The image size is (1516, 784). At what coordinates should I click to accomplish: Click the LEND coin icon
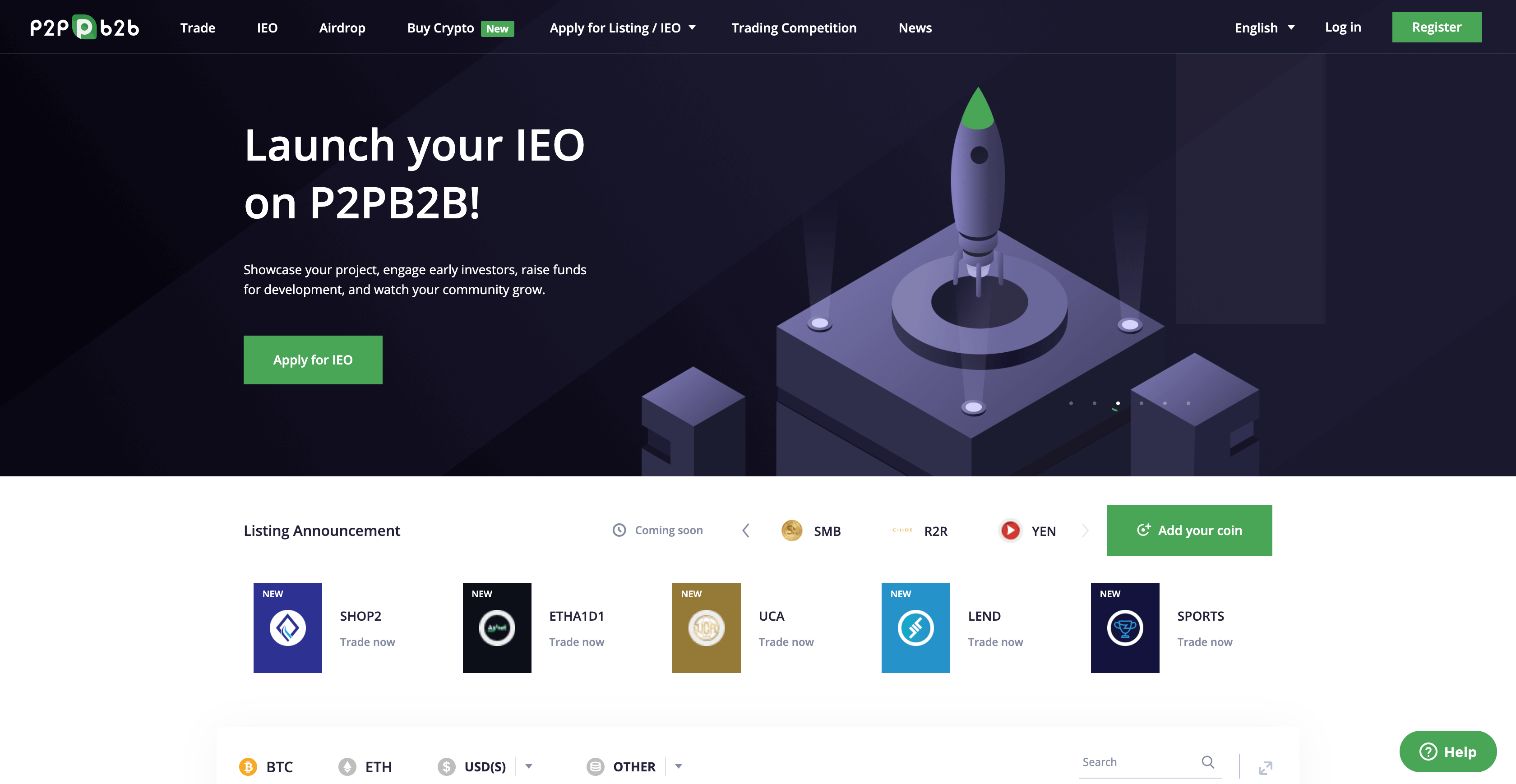tap(916, 627)
